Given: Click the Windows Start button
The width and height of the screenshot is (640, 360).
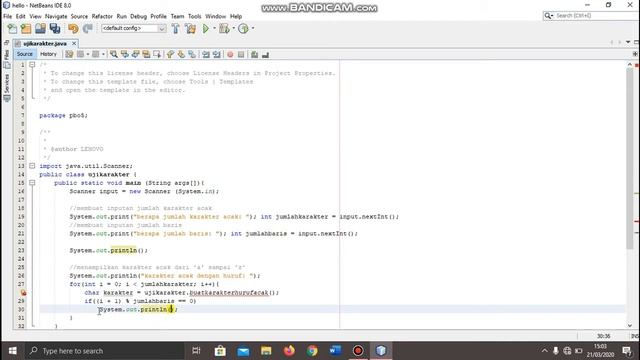Looking at the screenshot, I should tap(13, 351).
